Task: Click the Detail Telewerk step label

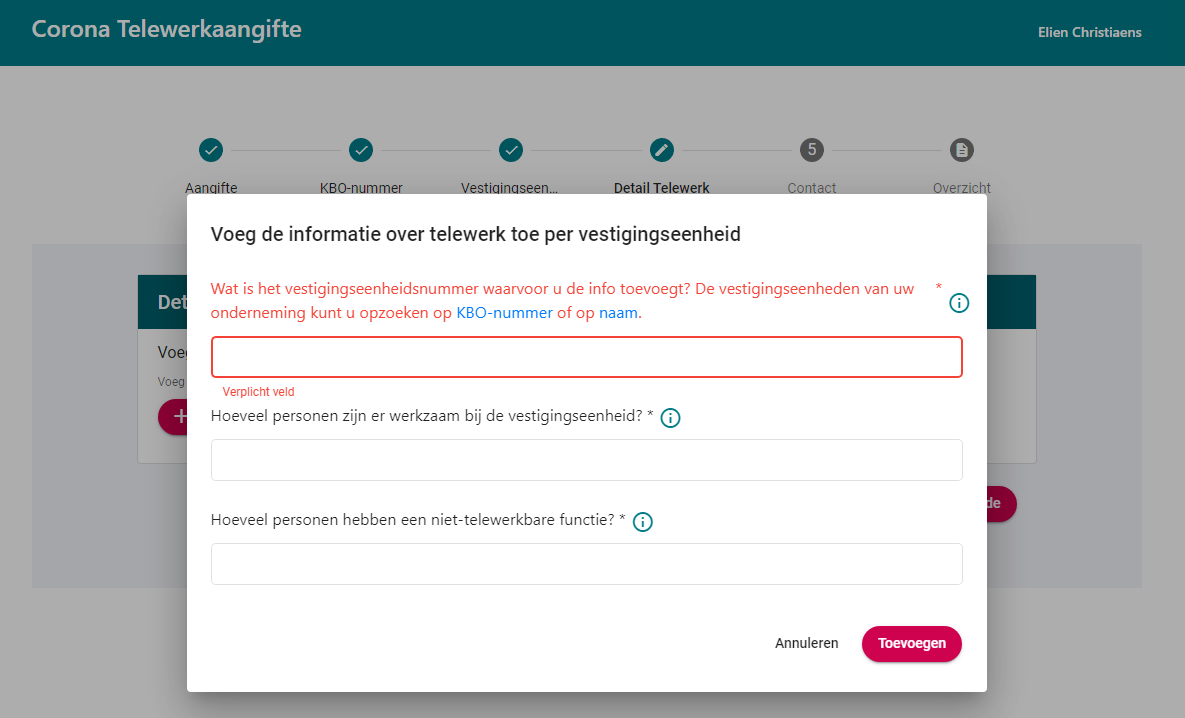Action: (661, 187)
